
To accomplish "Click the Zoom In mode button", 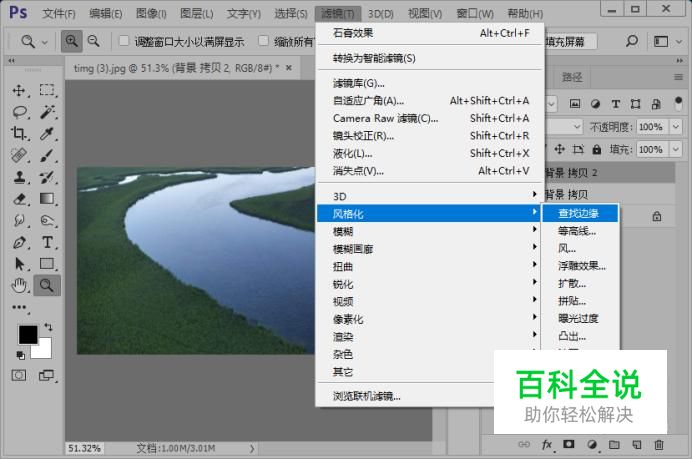I will click(71, 41).
